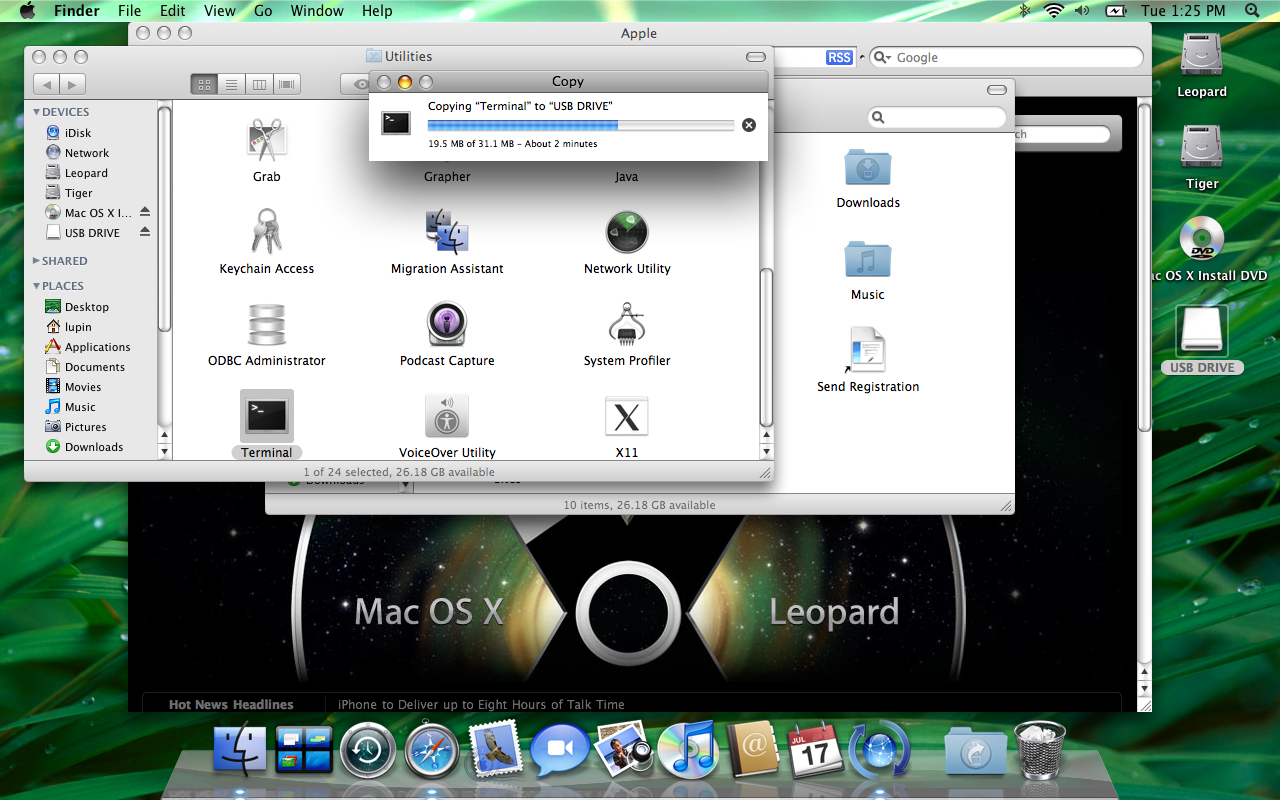Image resolution: width=1280 pixels, height=800 pixels.
Task: Go forward in Utilities window
Action: point(73,85)
